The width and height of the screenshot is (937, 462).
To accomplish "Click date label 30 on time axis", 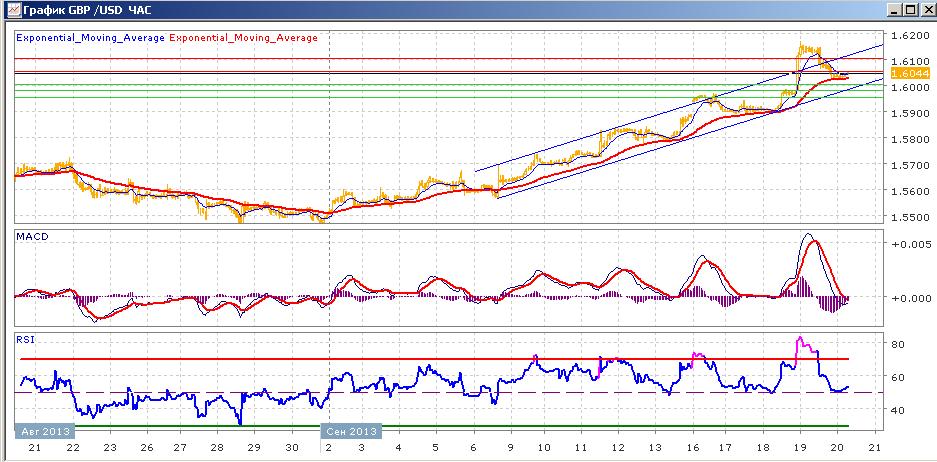I will [292, 448].
